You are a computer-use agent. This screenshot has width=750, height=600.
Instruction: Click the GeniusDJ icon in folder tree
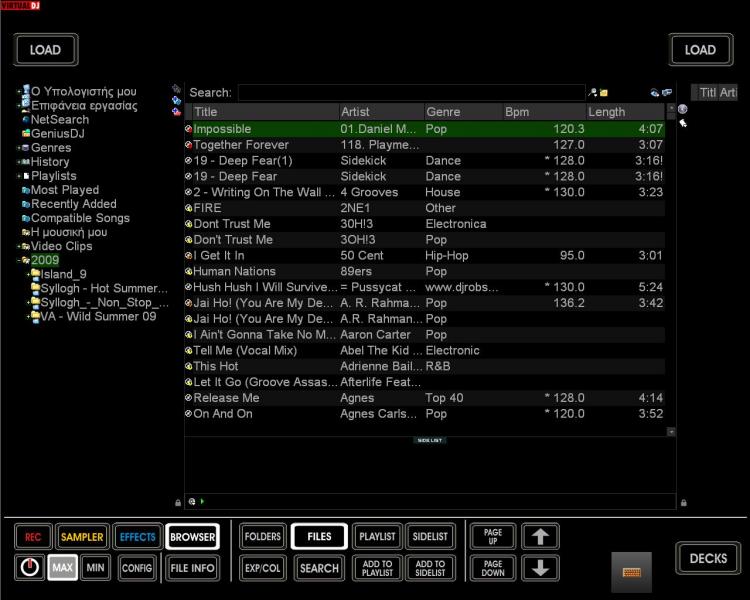click(26, 133)
